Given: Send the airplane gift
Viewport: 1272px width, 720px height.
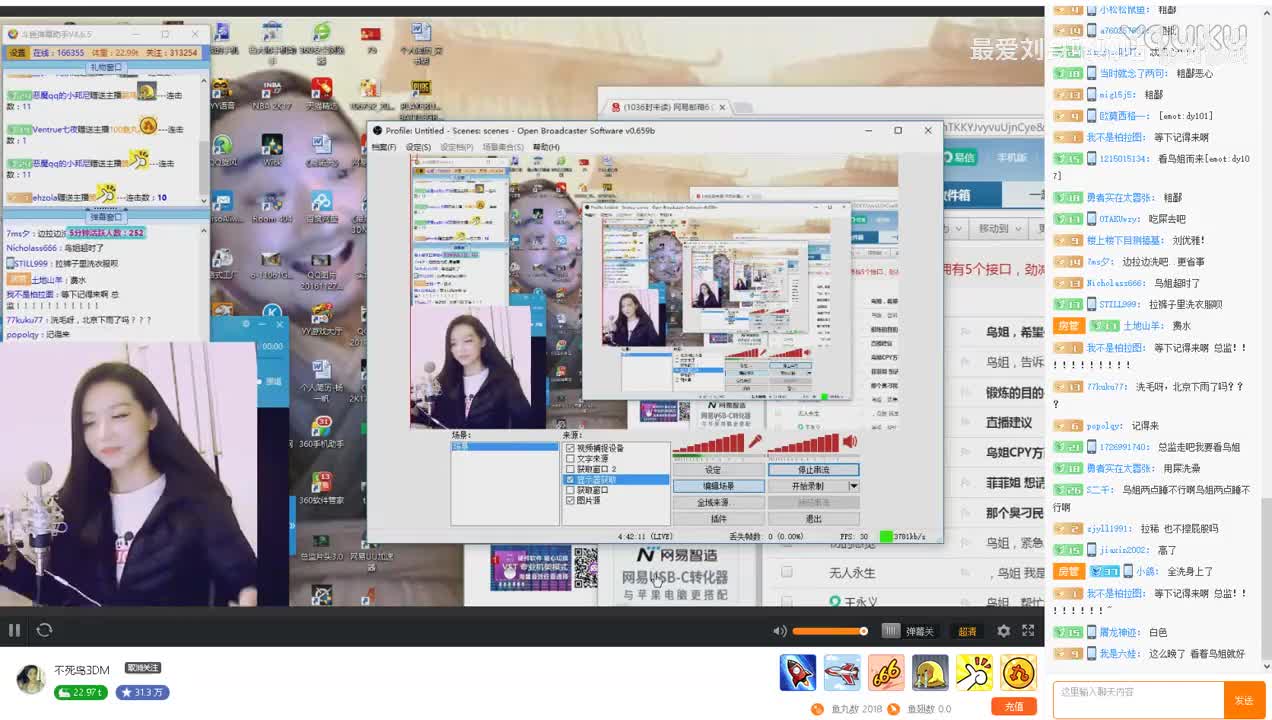Looking at the screenshot, I should point(842,673).
